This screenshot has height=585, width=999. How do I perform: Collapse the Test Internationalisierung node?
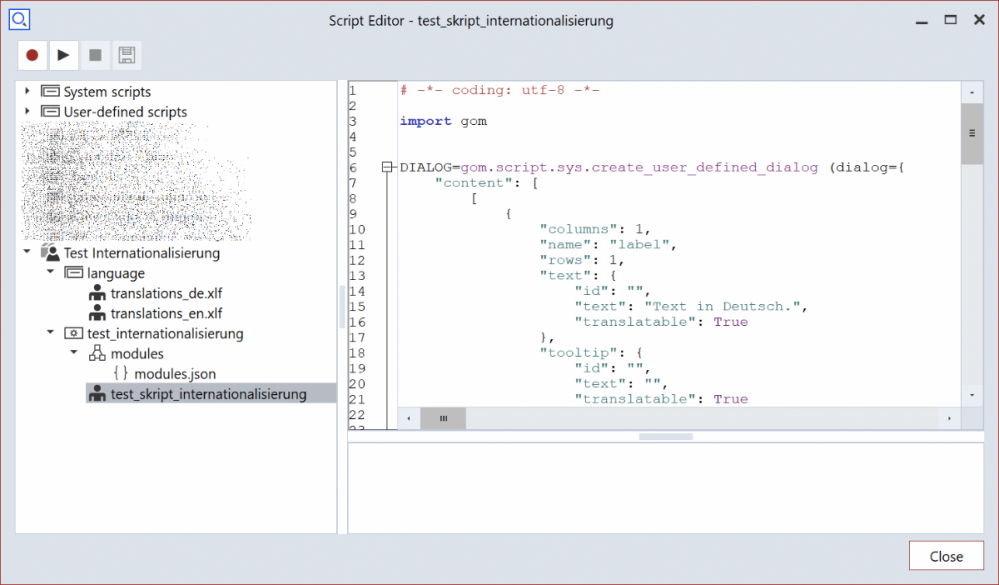(x=27, y=253)
